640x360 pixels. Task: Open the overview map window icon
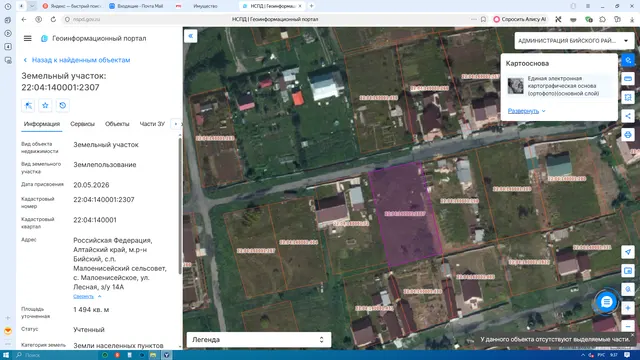(628, 271)
